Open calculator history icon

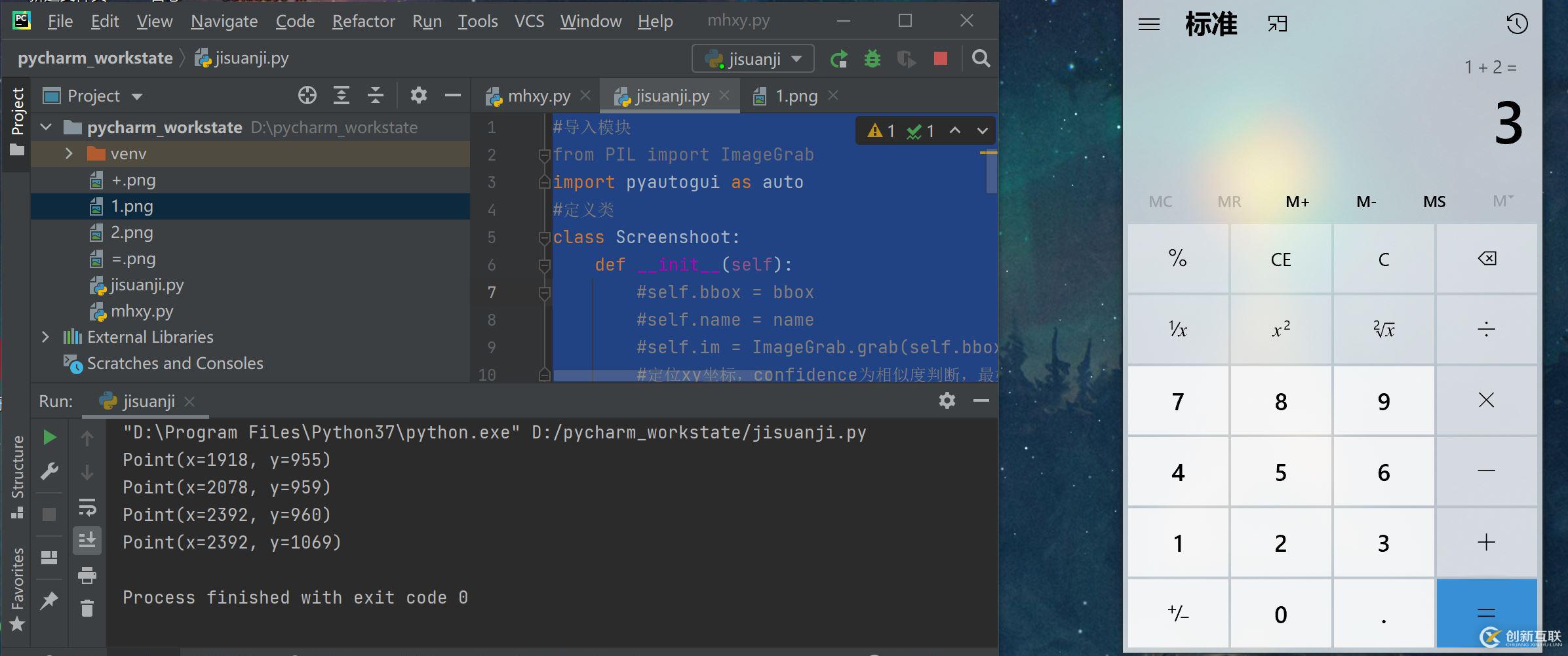(x=1517, y=24)
